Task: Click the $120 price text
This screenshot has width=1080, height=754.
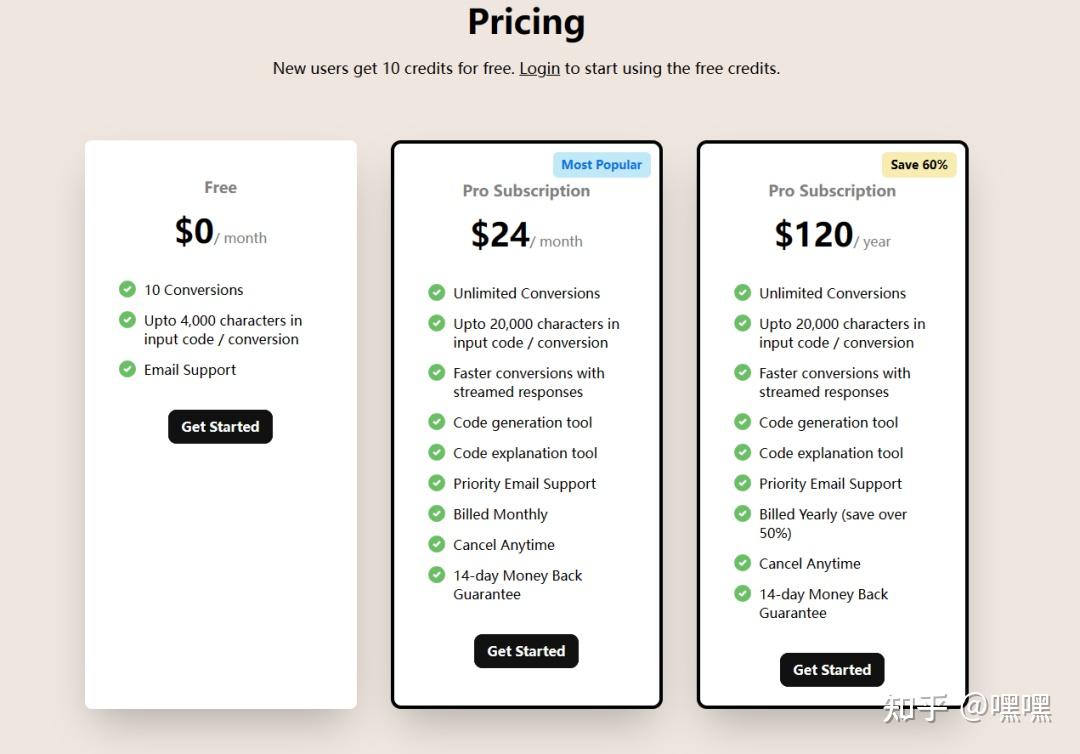Action: [814, 235]
